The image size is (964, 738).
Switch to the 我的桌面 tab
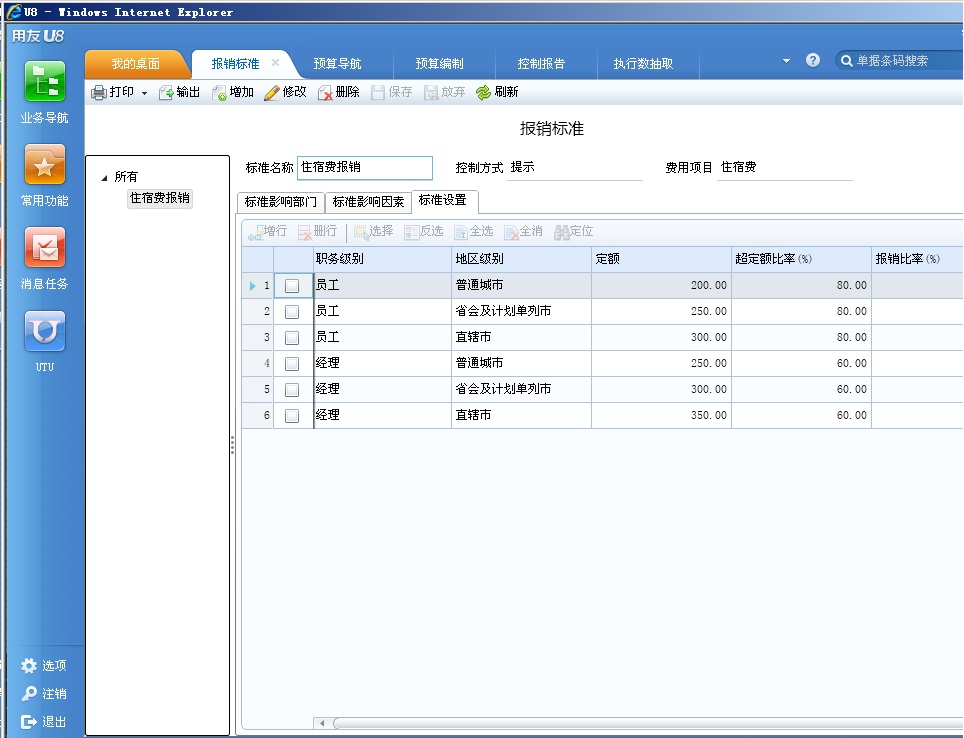(135, 64)
